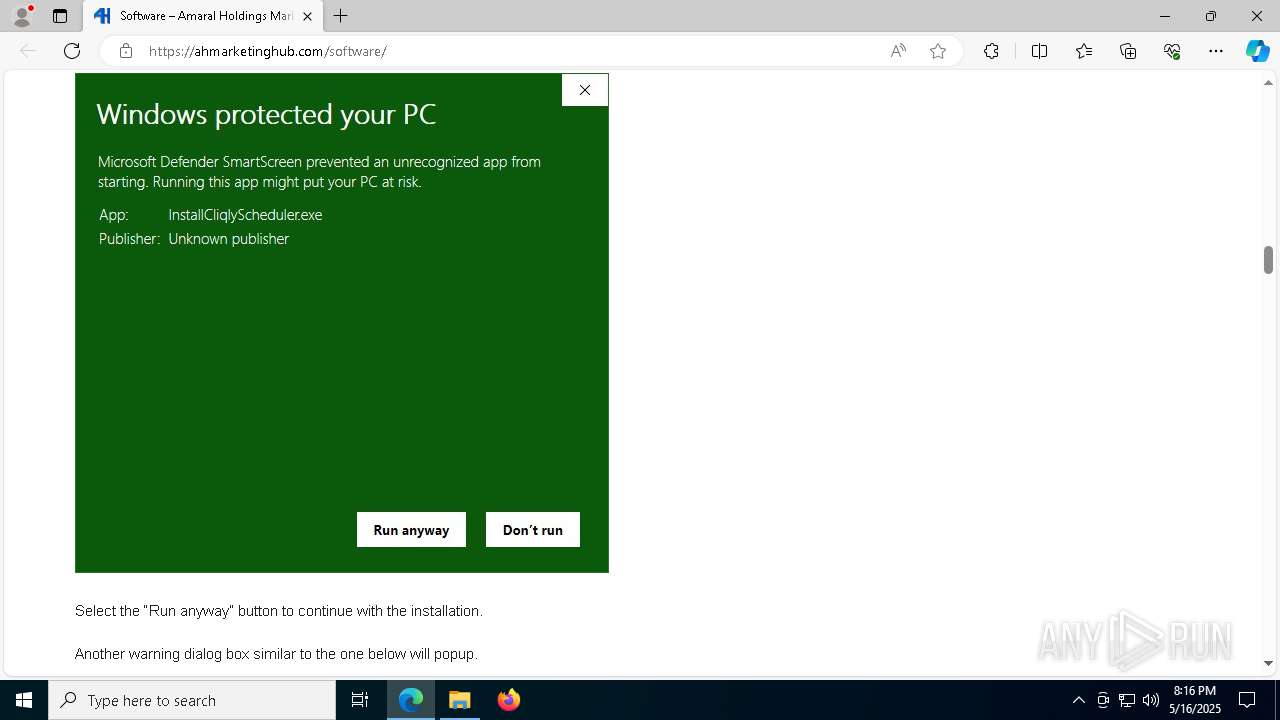Image resolution: width=1280 pixels, height=720 pixels.
Task: Open a new tab with plus button
Action: pyautogui.click(x=341, y=16)
